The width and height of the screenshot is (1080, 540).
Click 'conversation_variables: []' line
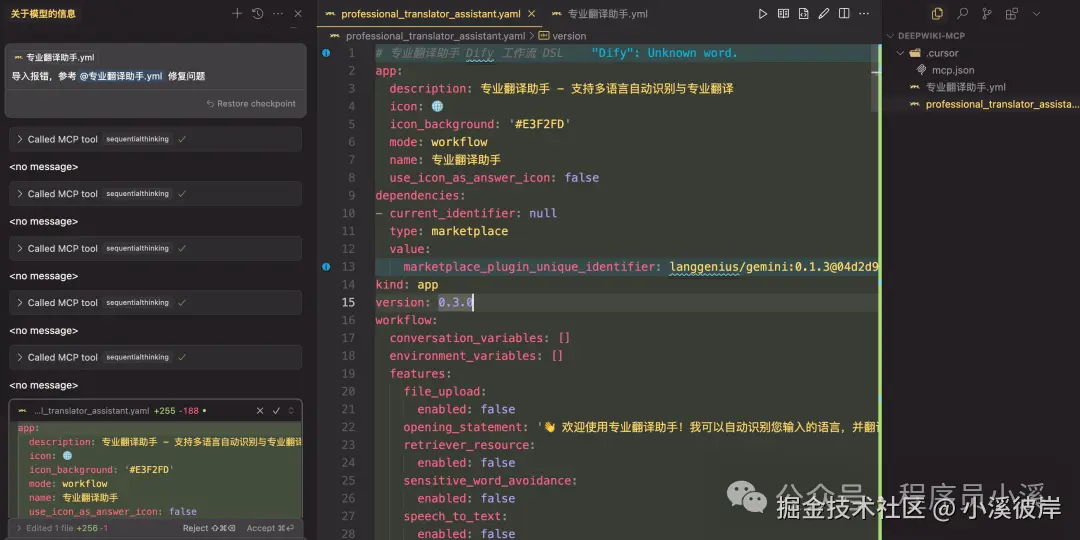tap(479, 338)
